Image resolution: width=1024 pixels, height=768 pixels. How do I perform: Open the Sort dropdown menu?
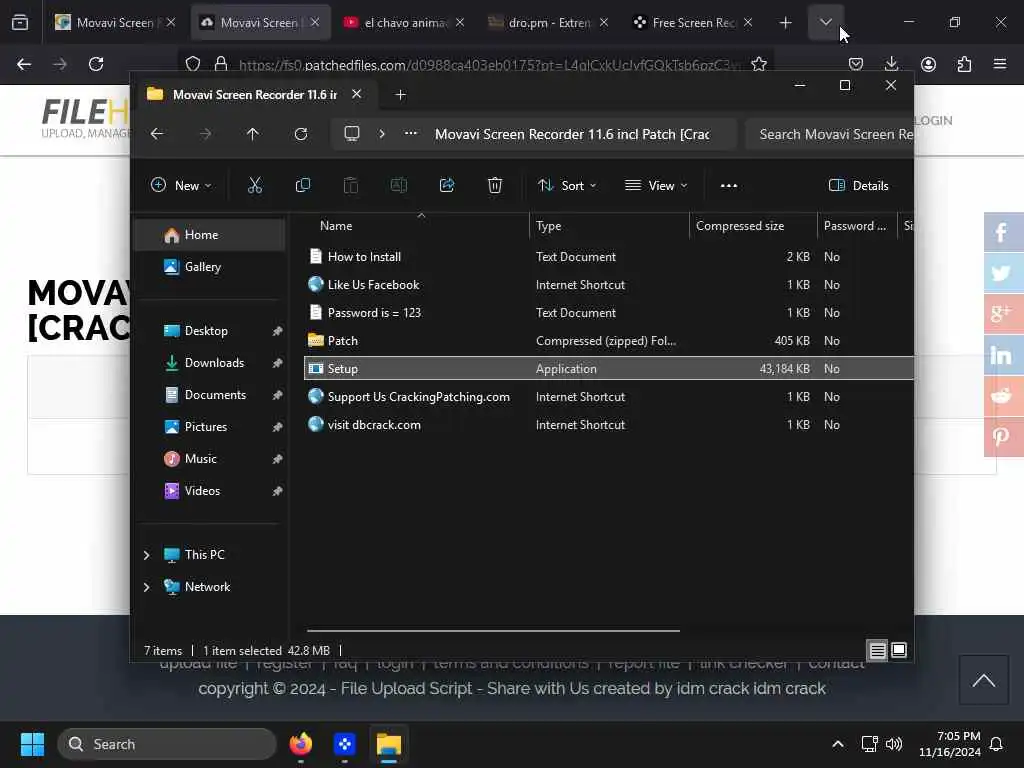(566, 185)
